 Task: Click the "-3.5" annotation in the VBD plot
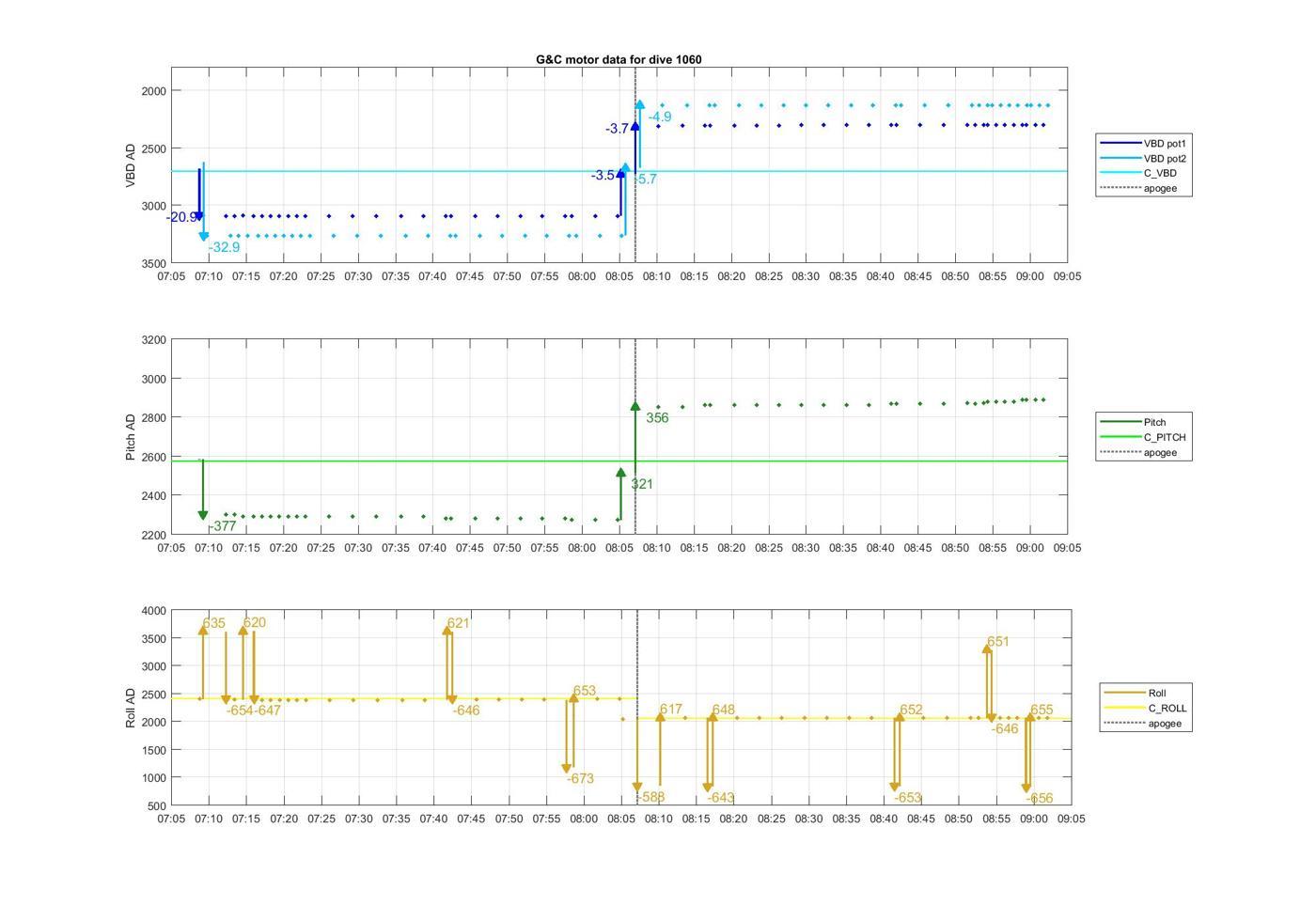pyautogui.click(x=603, y=175)
